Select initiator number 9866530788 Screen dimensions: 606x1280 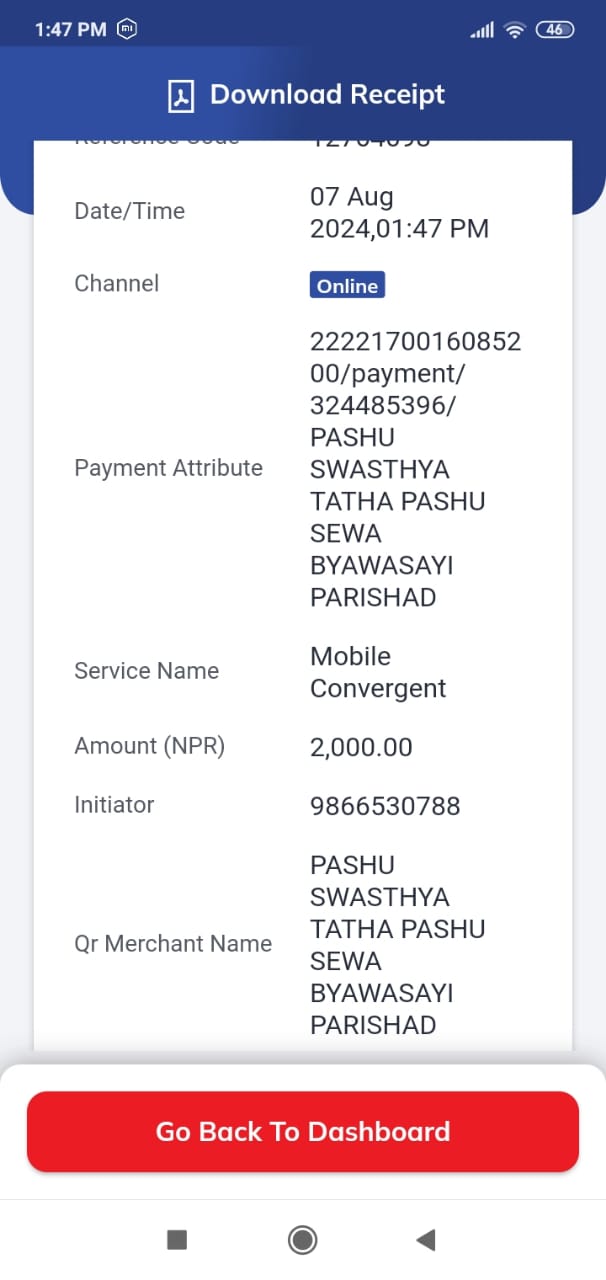[x=385, y=806]
